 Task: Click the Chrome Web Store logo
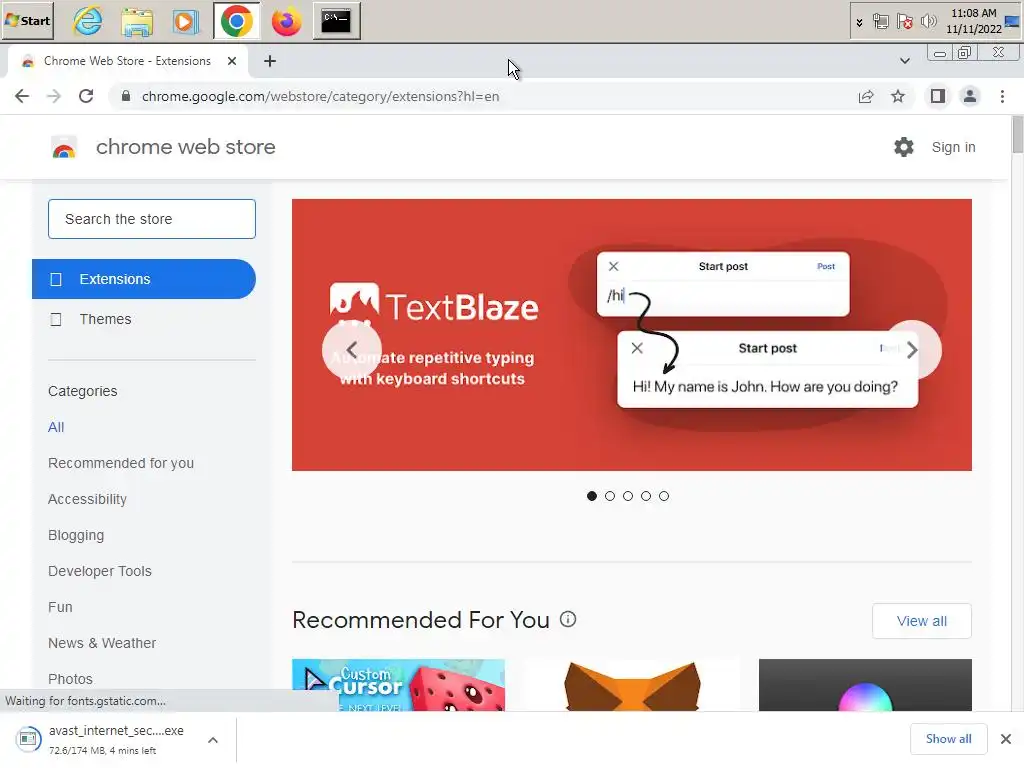coord(64,148)
